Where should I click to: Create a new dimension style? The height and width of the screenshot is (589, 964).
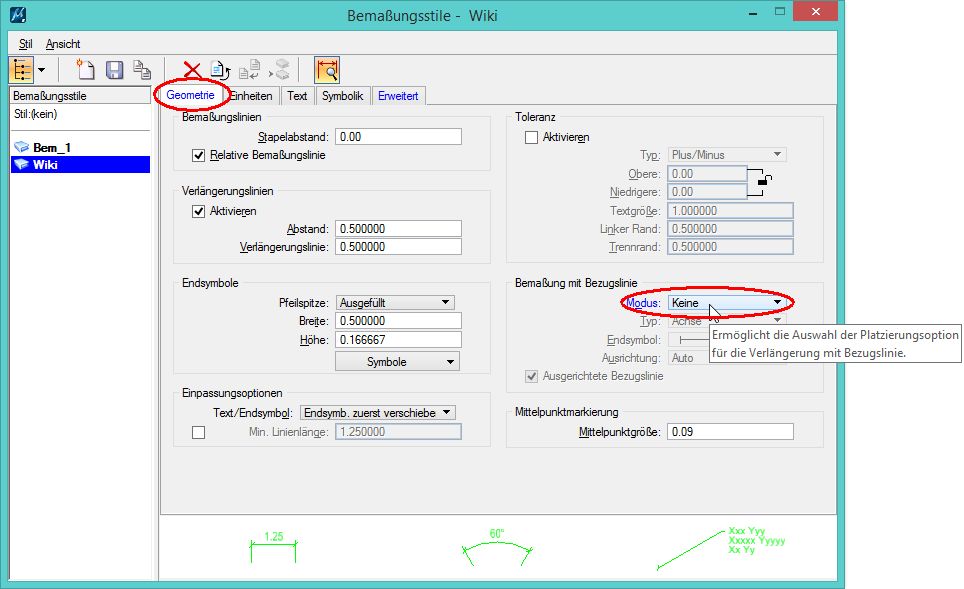(x=85, y=70)
